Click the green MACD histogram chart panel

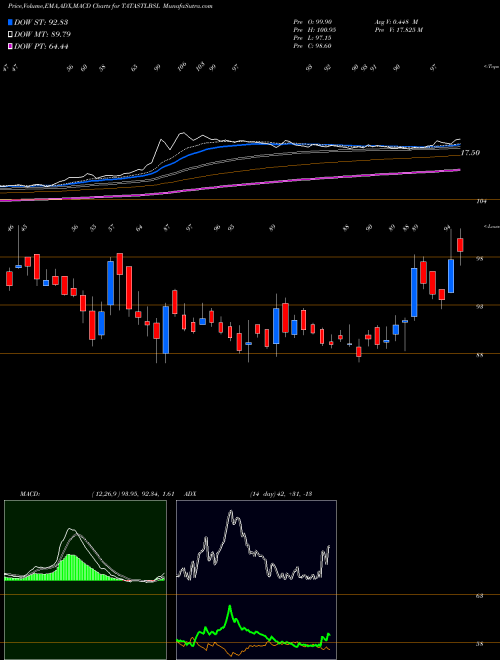[85, 580]
